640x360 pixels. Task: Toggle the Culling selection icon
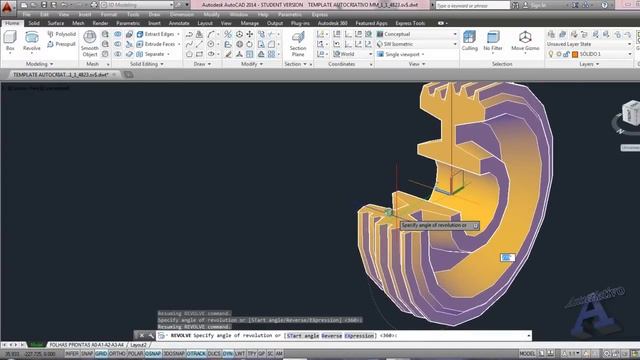(469, 41)
